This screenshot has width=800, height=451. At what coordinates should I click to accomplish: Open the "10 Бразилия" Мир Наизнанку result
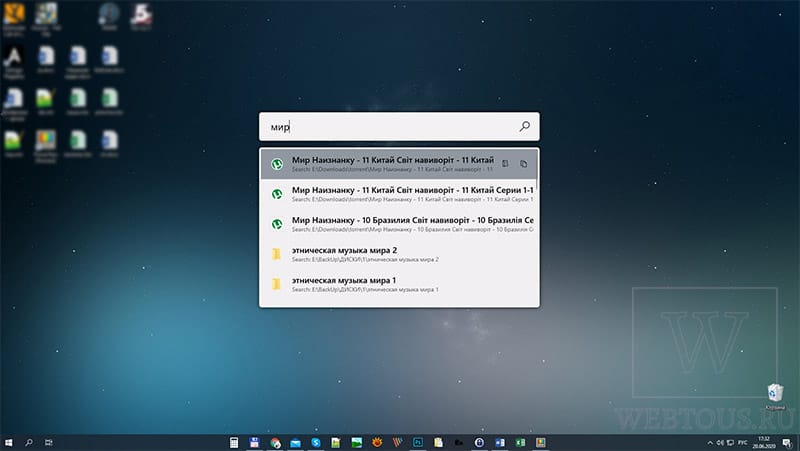click(399, 224)
